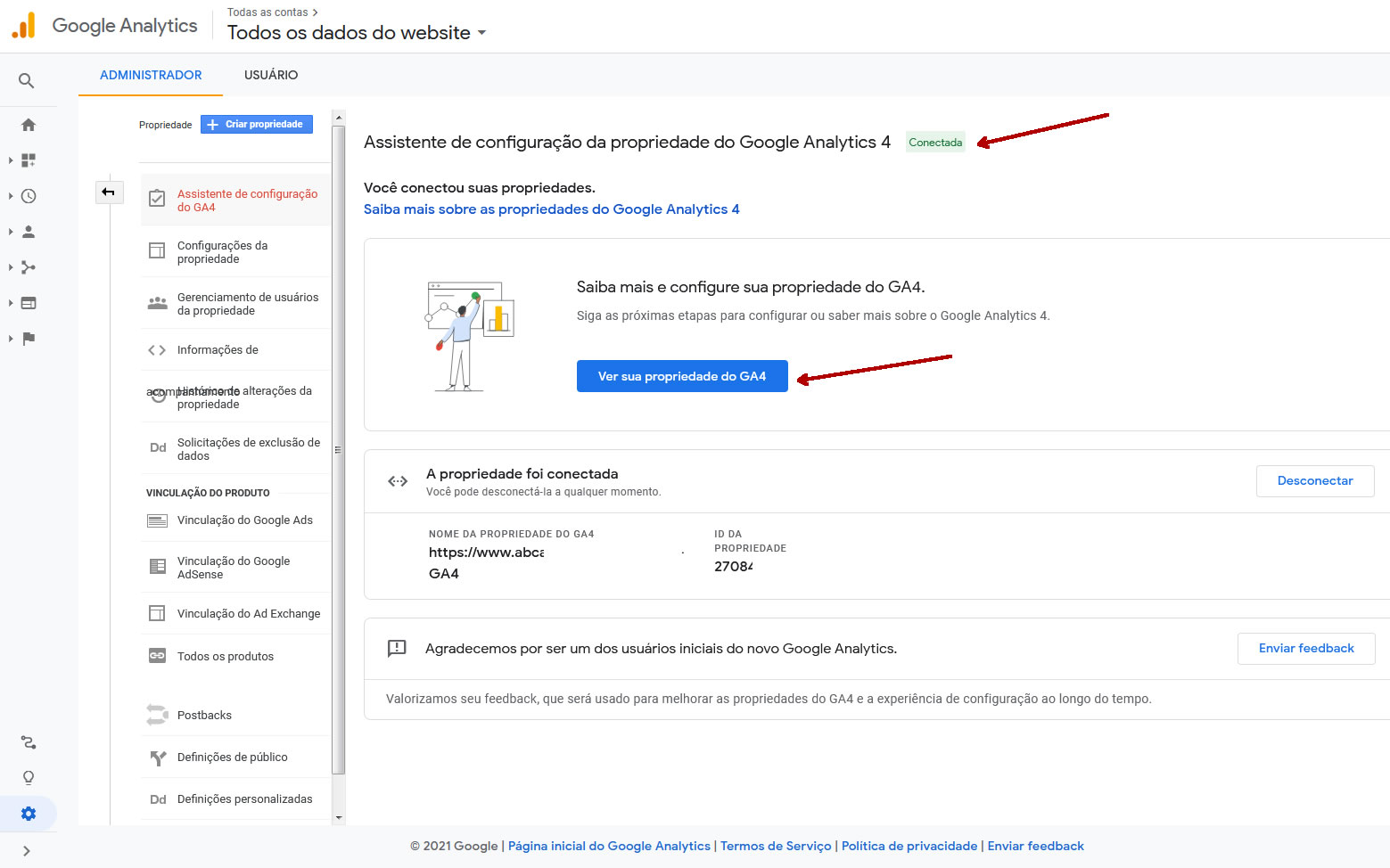This screenshot has width=1390, height=868.
Task: Expand the left navigation with bottom chevron
Action: point(27,851)
